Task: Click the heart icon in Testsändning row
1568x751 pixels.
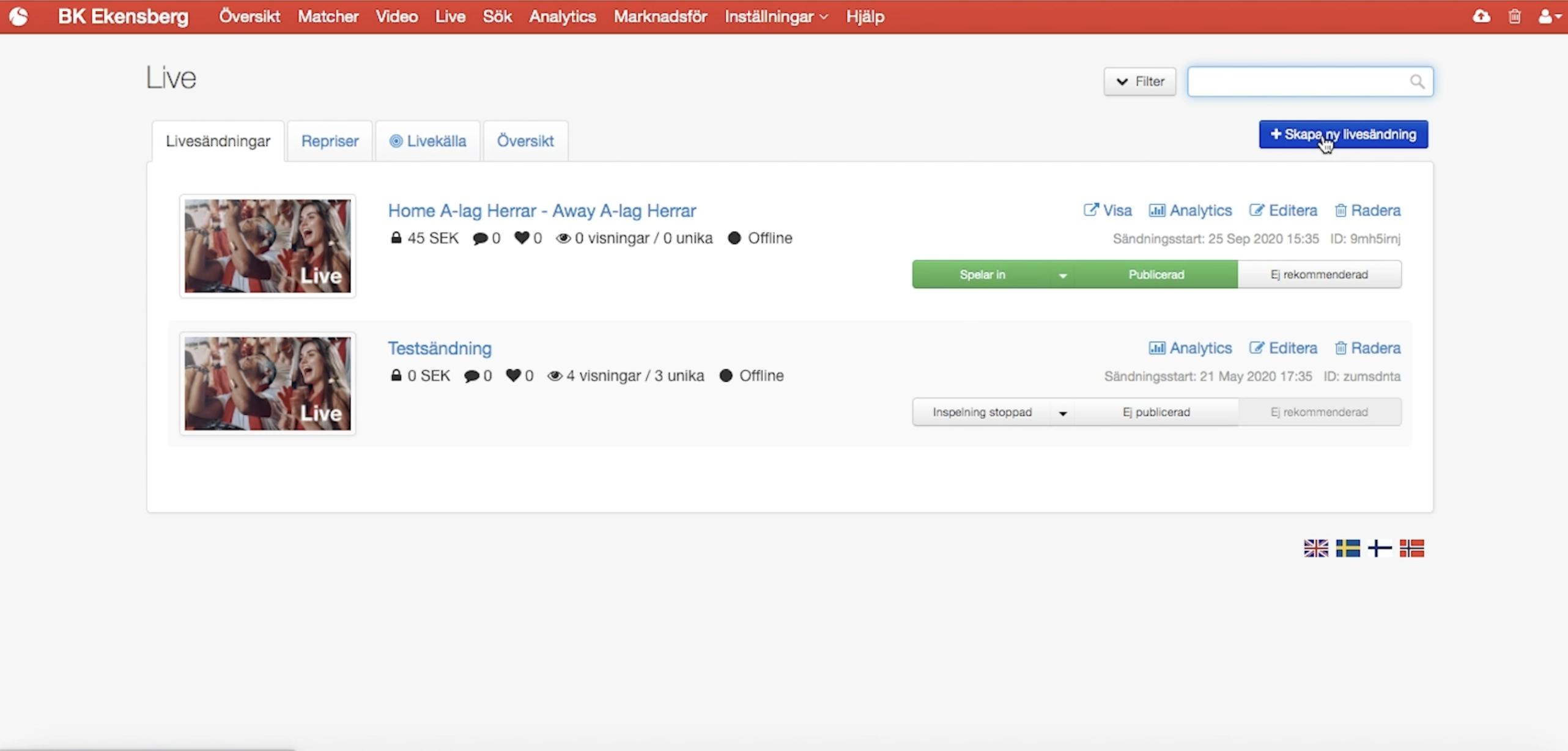Action: tap(513, 376)
